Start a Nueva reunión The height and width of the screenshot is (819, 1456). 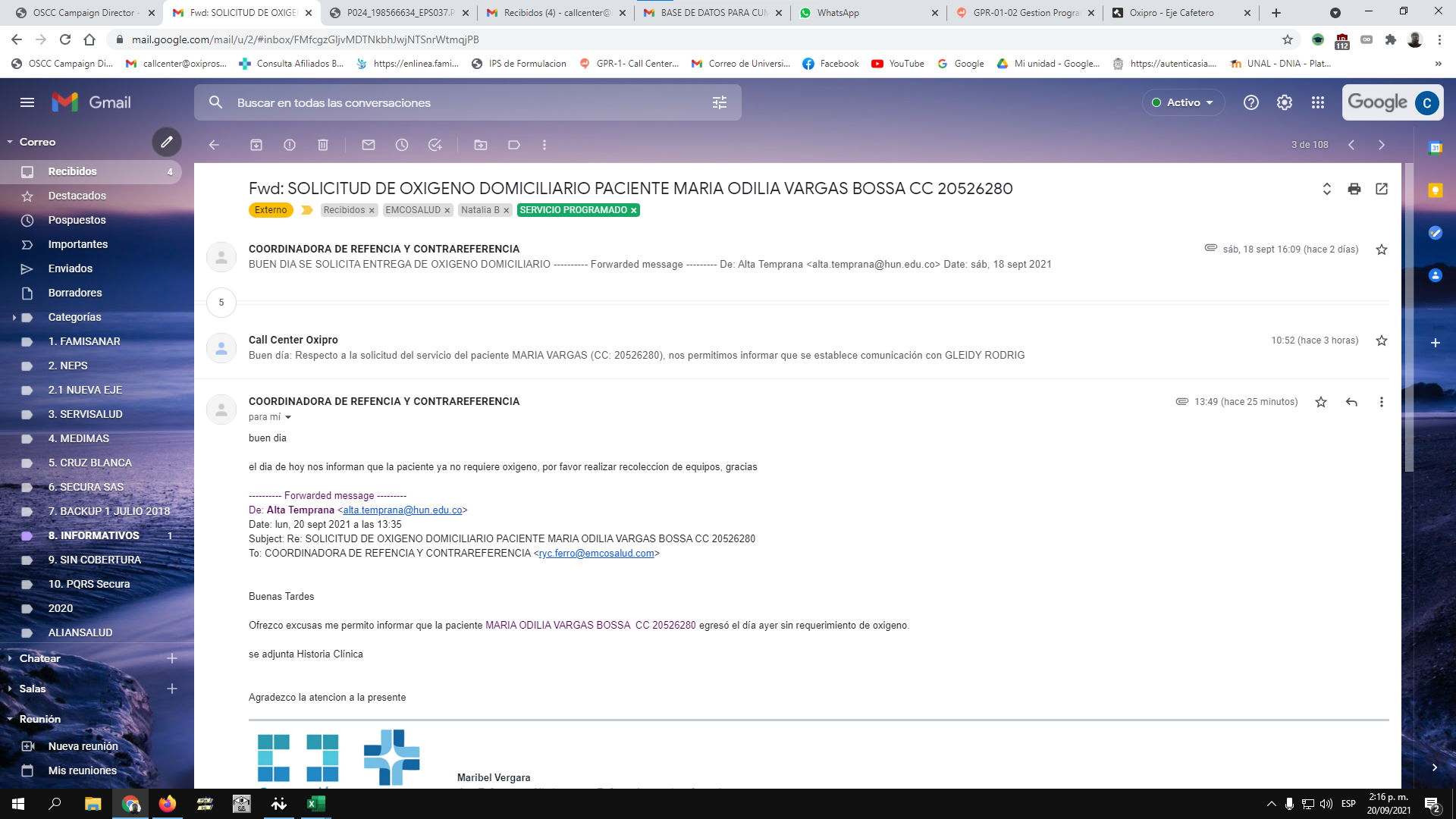click(83, 746)
